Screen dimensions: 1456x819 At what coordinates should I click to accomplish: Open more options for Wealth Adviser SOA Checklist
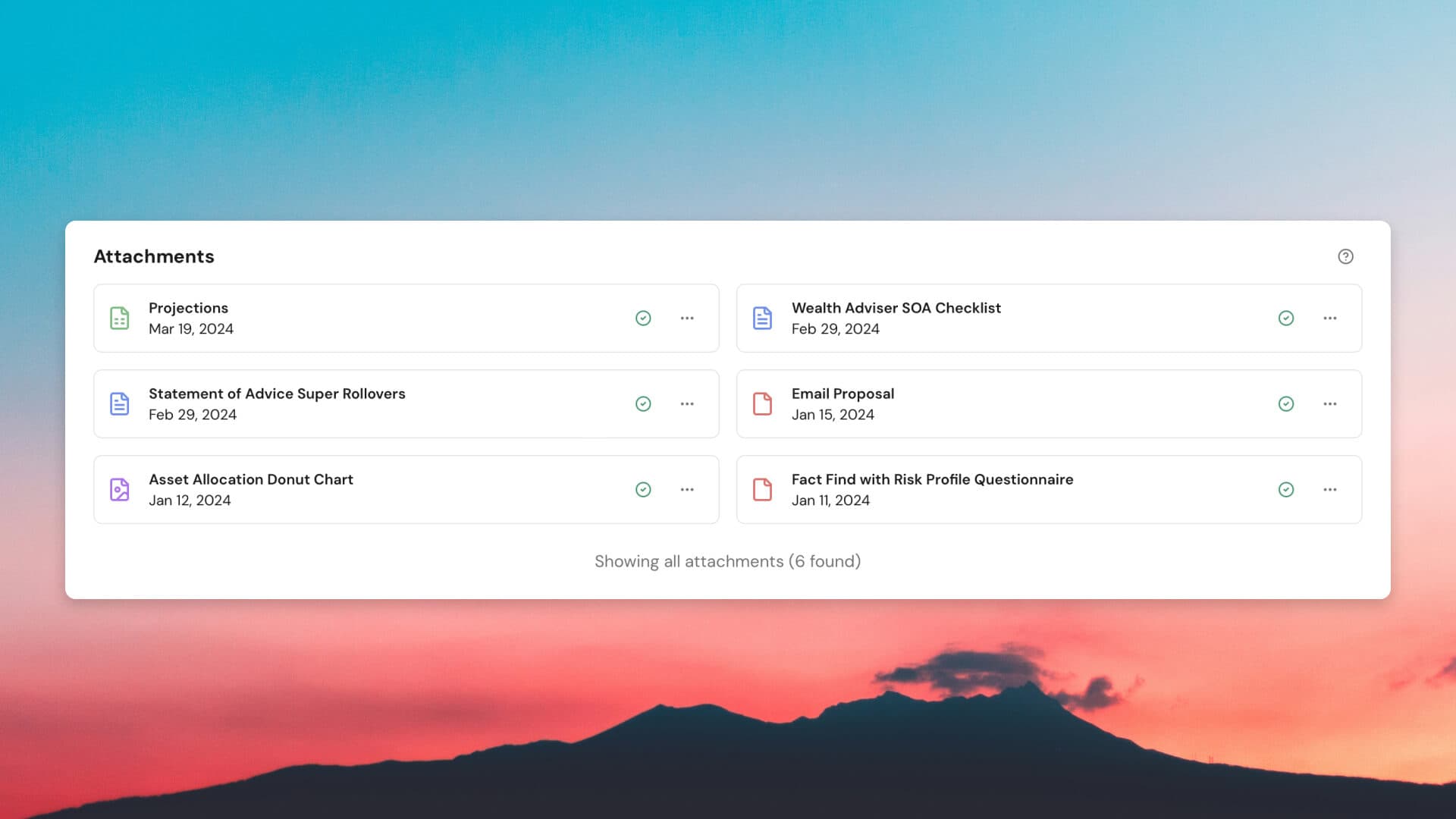pyautogui.click(x=1330, y=318)
